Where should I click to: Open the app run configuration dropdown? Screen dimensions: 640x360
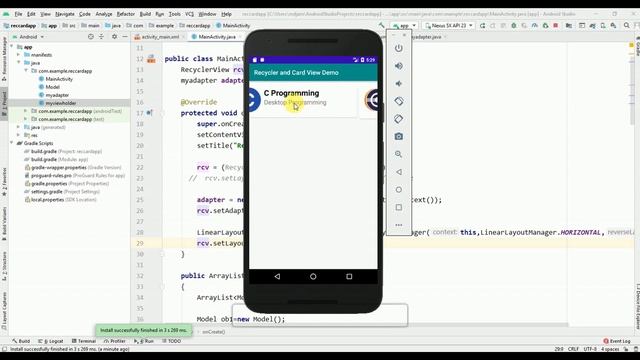404,25
